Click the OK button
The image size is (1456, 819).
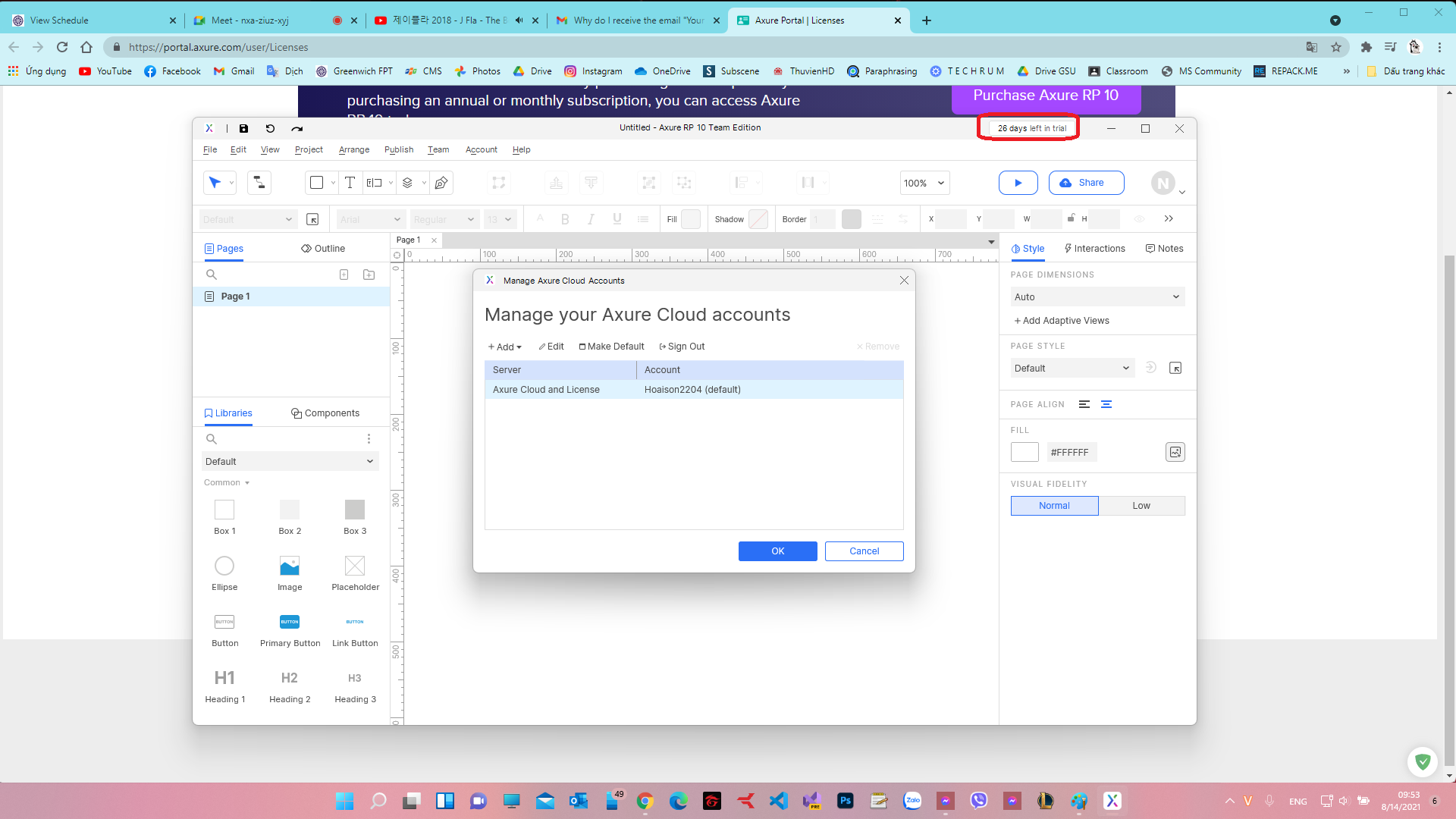(777, 551)
